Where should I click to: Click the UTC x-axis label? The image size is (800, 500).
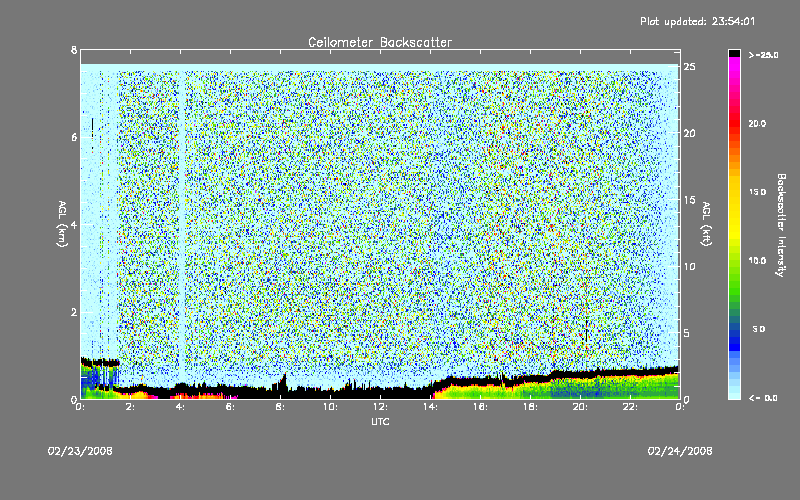point(380,421)
